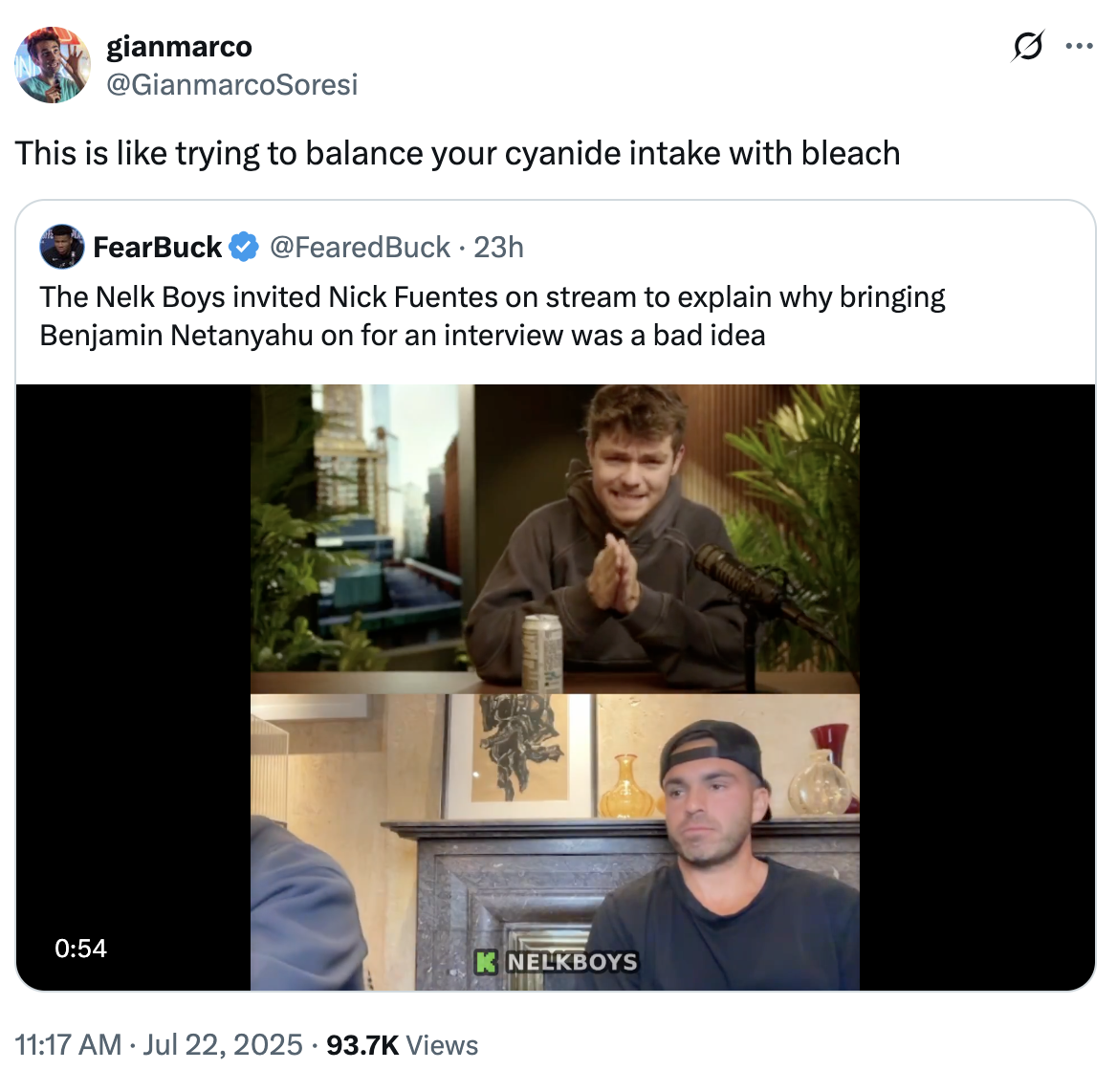Open the three-dot more options menu
This screenshot has height=1092, width=1117.
1079,46
